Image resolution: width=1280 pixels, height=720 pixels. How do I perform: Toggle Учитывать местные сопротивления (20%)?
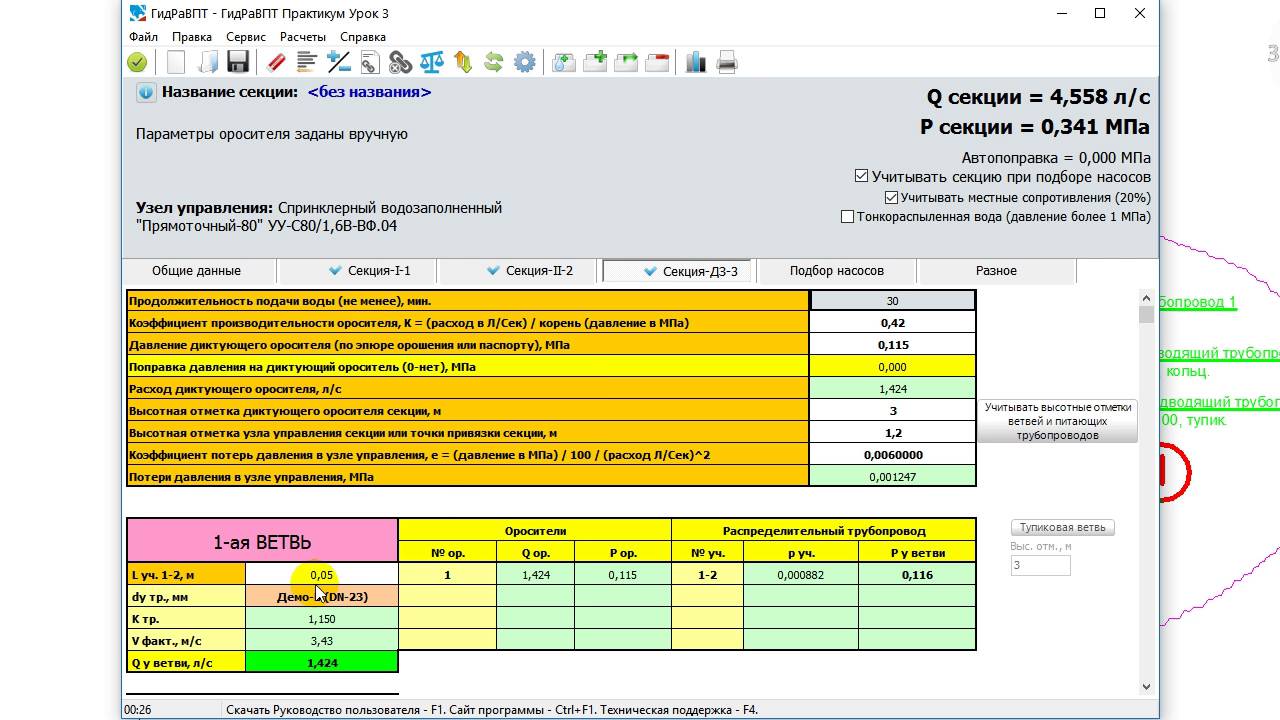[x=891, y=198]
